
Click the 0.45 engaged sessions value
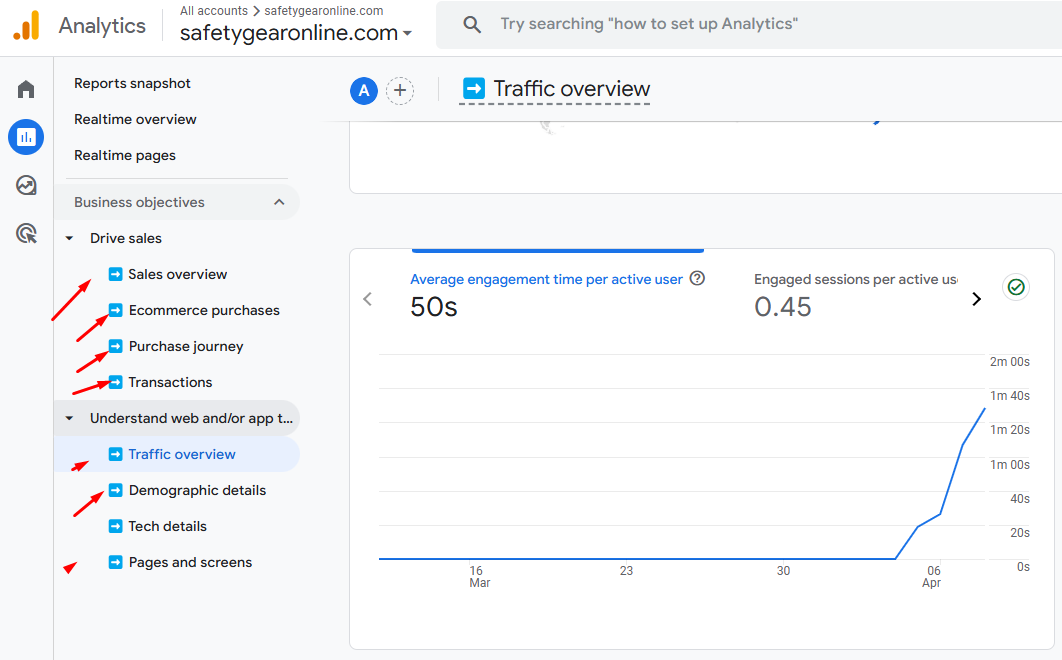[782, 307]
